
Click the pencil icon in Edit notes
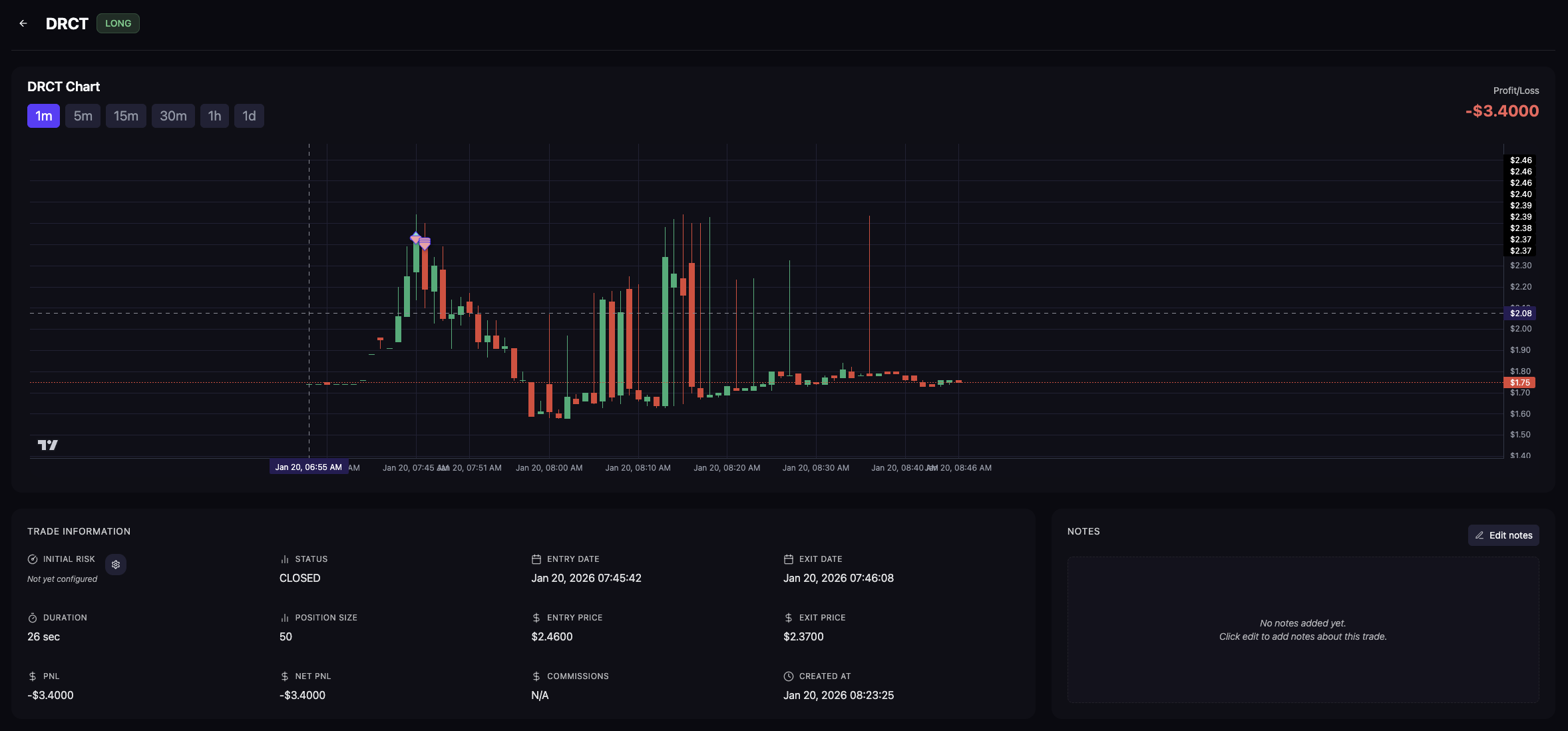coord(1479,535)
